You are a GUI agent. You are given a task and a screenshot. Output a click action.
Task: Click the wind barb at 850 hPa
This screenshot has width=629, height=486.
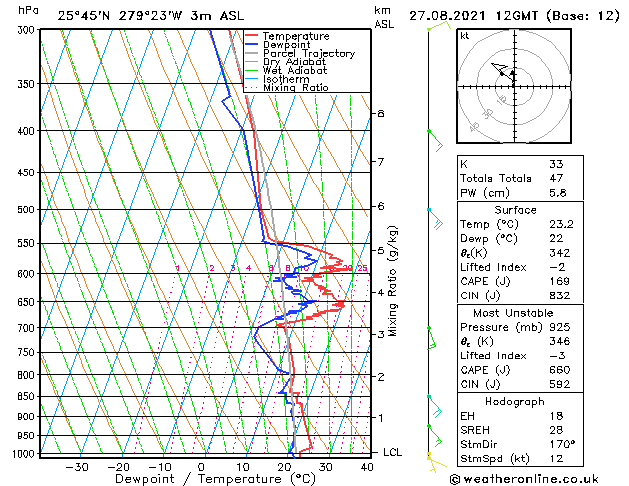click(x=435, y=407)
